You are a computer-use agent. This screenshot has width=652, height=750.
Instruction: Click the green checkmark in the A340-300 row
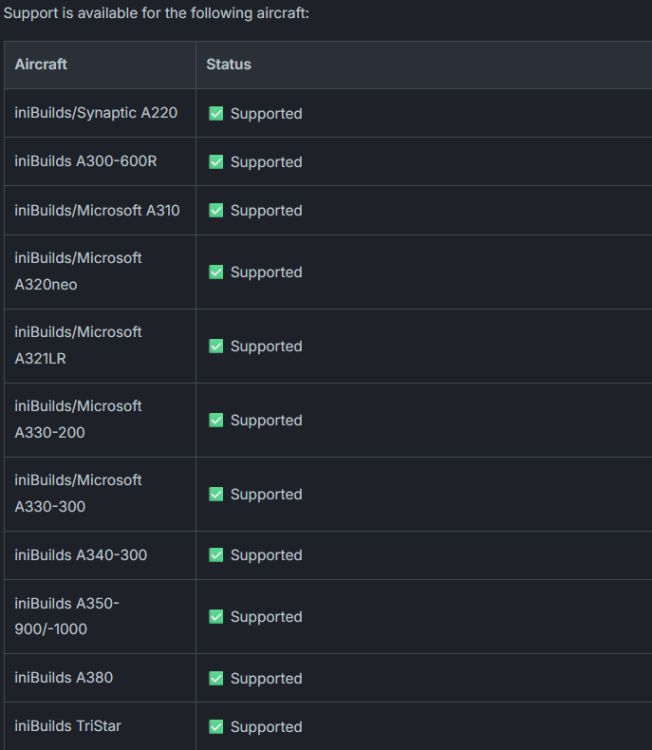(x=216, y=555)
